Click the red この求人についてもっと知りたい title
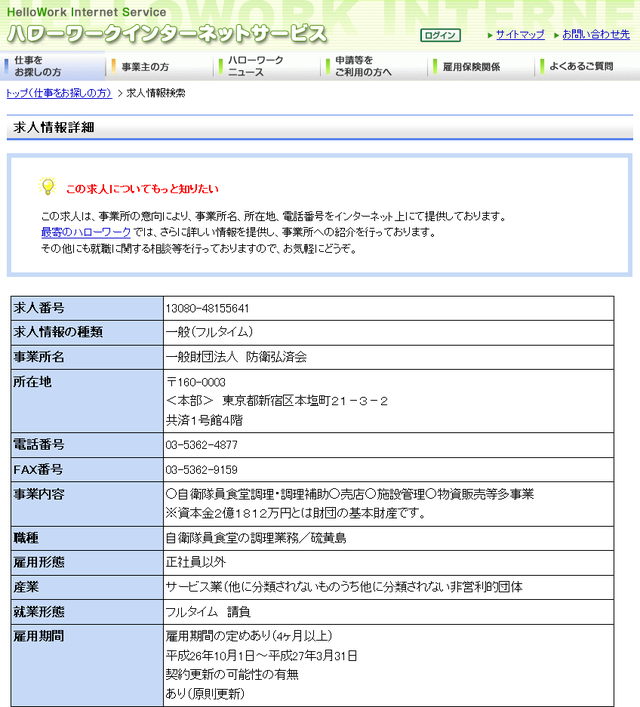This screenshot has width=640, height=707. coord(142,189)
